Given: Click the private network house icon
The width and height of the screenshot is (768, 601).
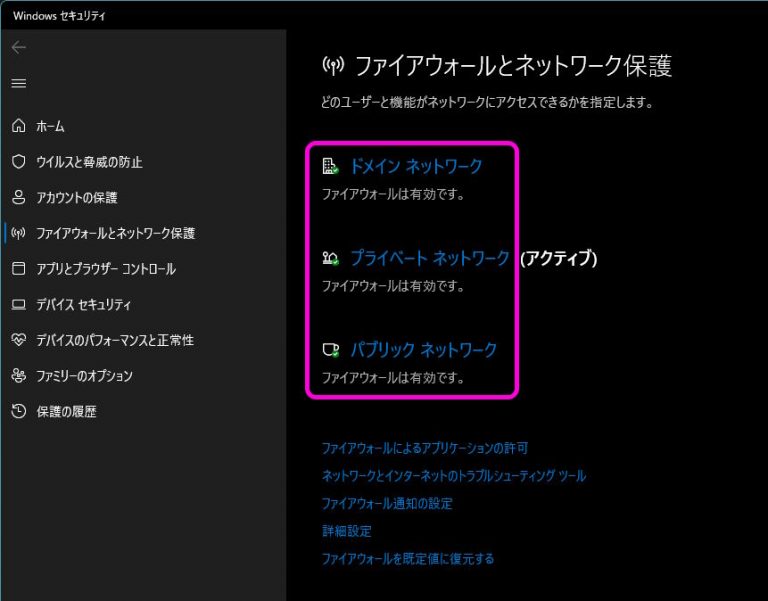Looking at the screenshot, I should (331, 258).
